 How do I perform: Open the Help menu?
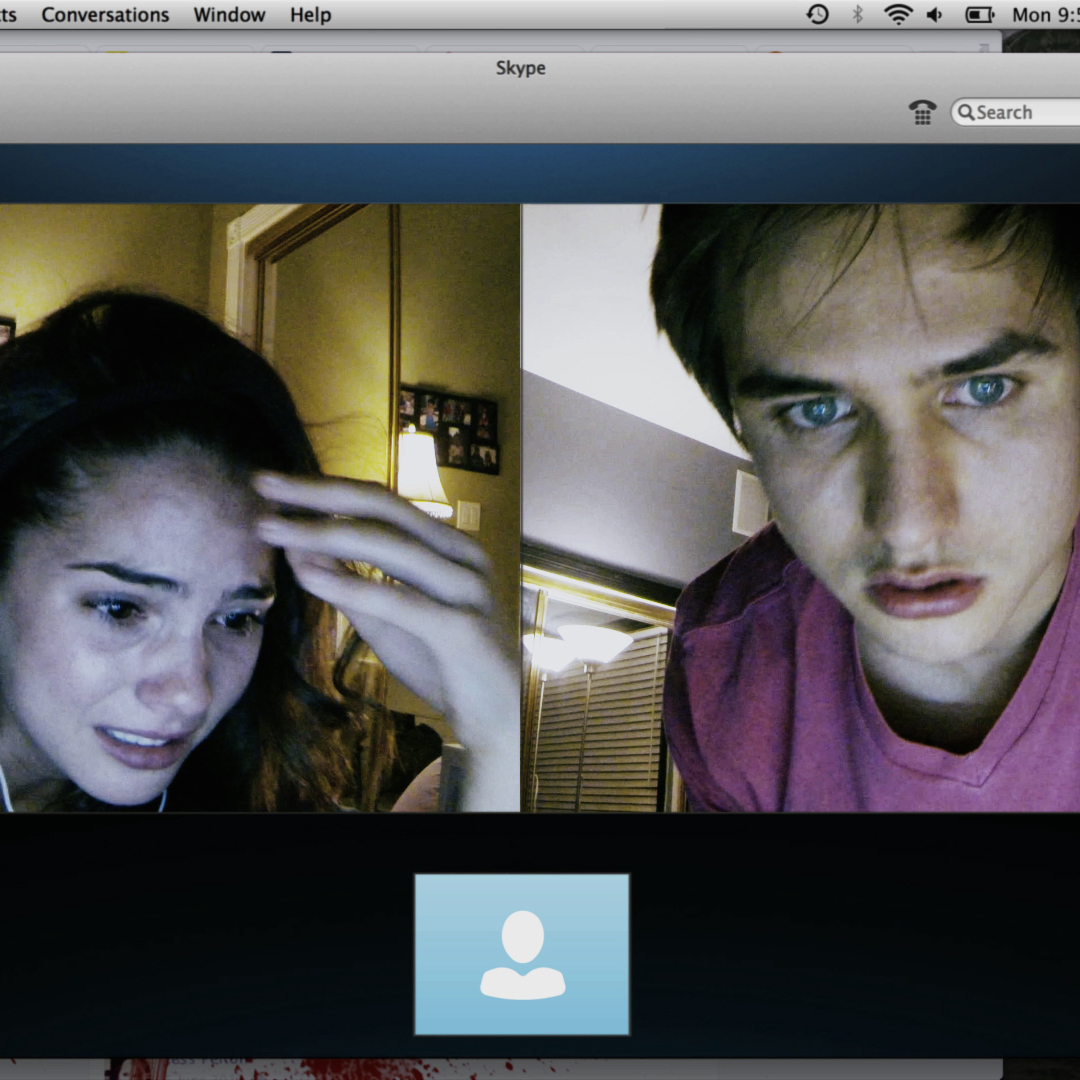coord(310,14)
